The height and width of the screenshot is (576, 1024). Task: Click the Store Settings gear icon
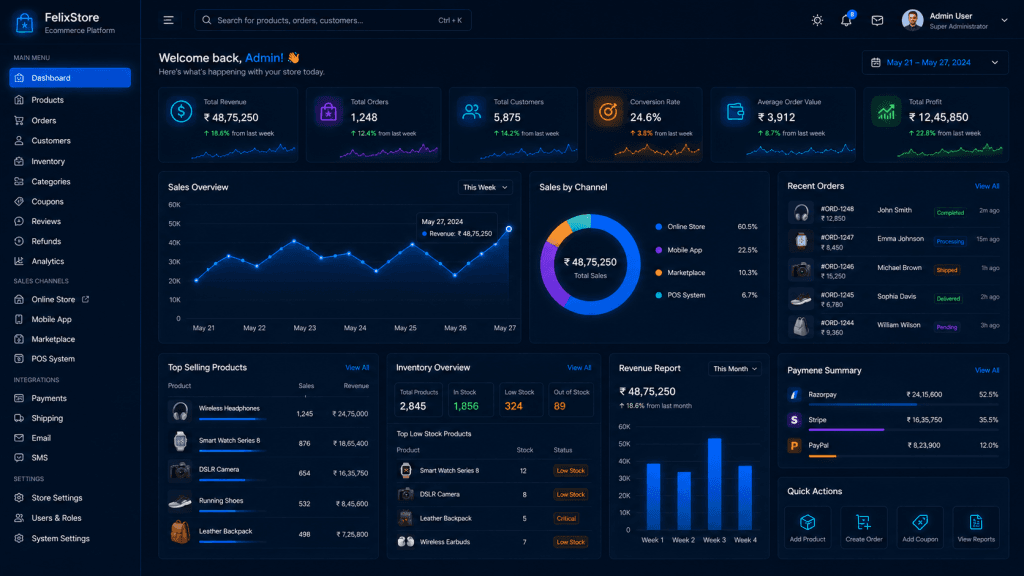(19, 498)
